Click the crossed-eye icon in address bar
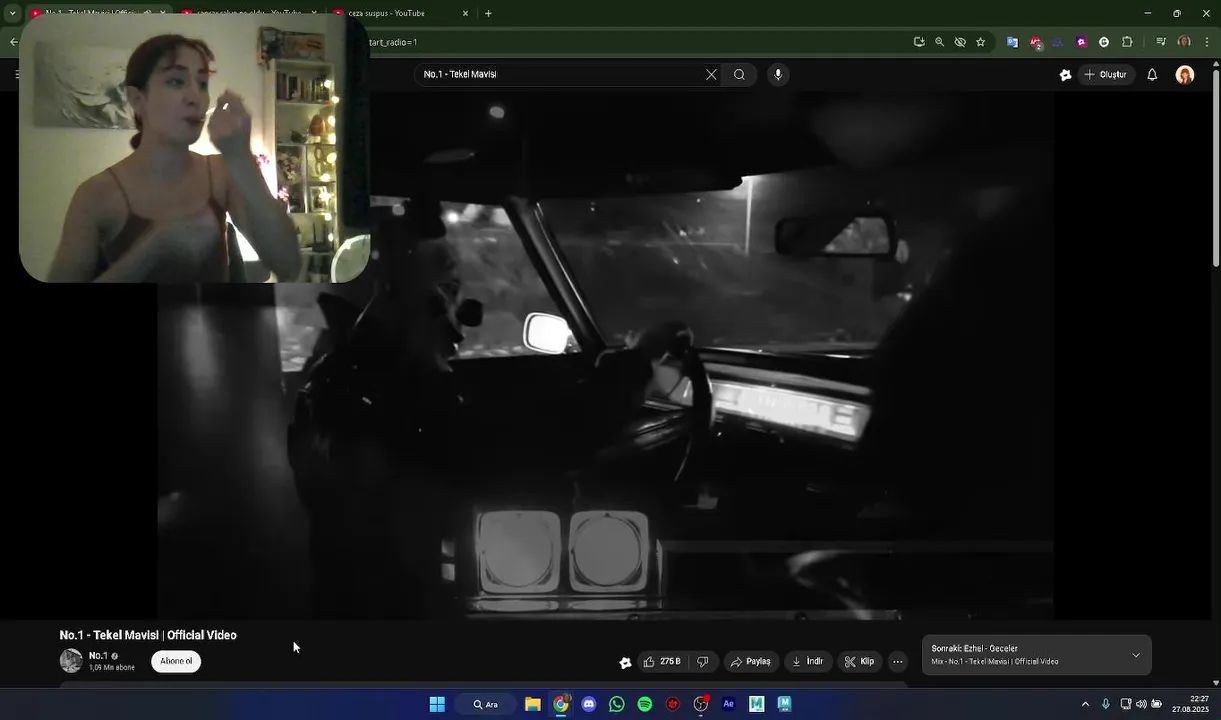The image size is (1221, 720). pyautogui.click(x=960, y=42)
